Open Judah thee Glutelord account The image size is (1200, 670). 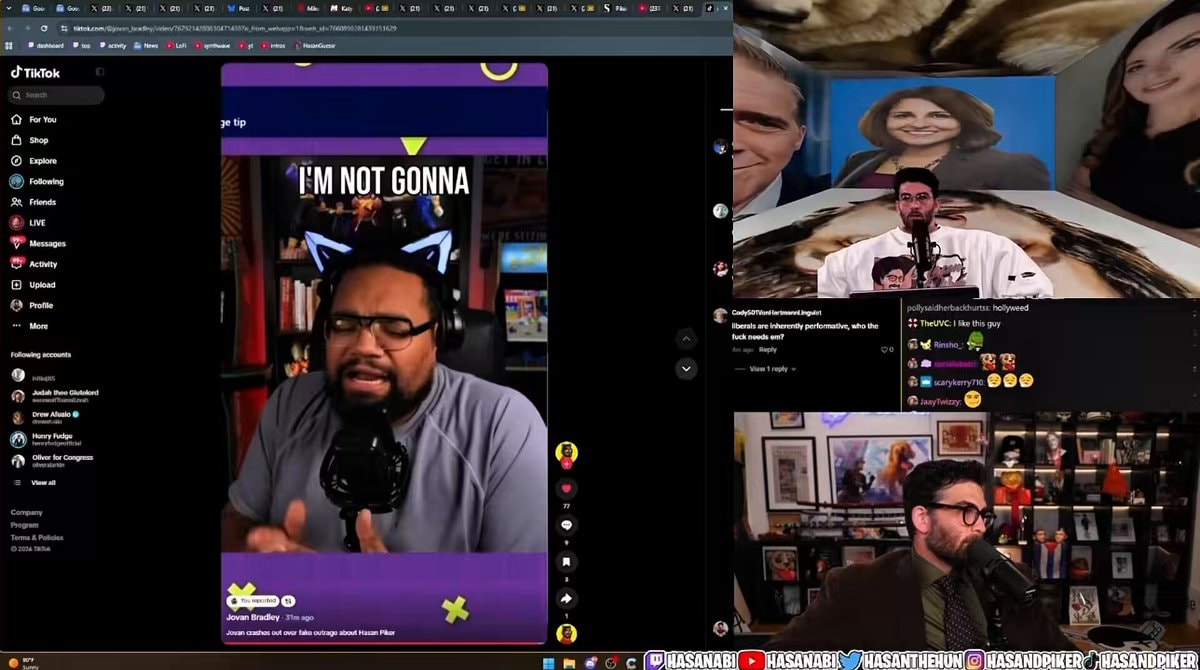56,395
